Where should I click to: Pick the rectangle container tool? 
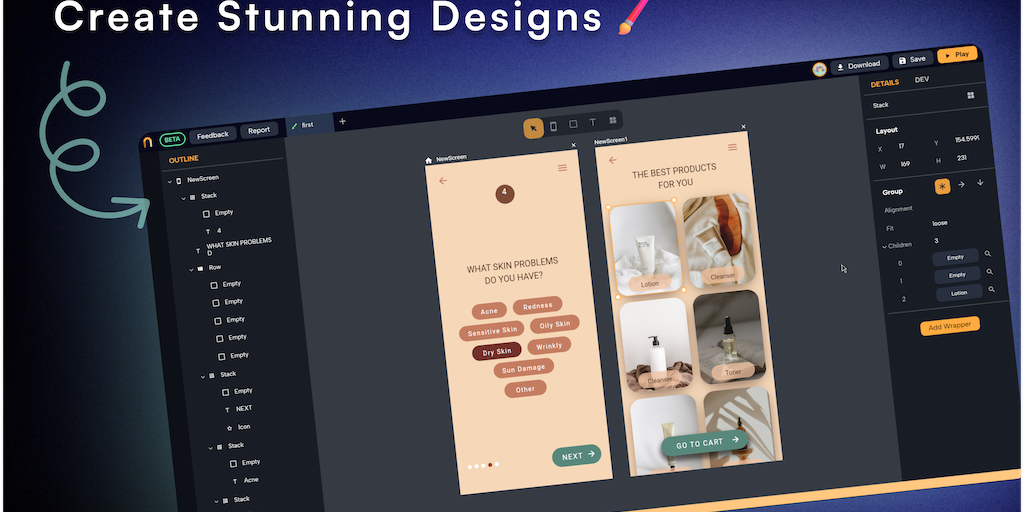(x=573, y=124)
